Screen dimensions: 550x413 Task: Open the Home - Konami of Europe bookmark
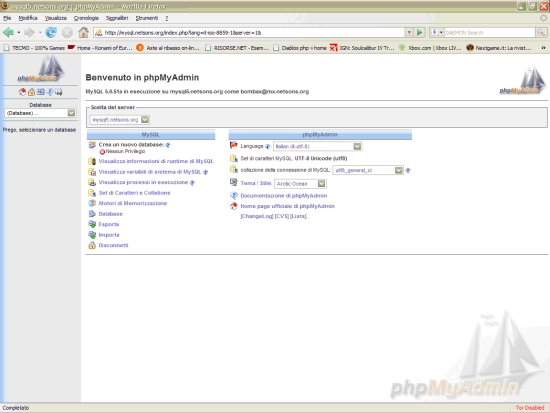point(100,48)
